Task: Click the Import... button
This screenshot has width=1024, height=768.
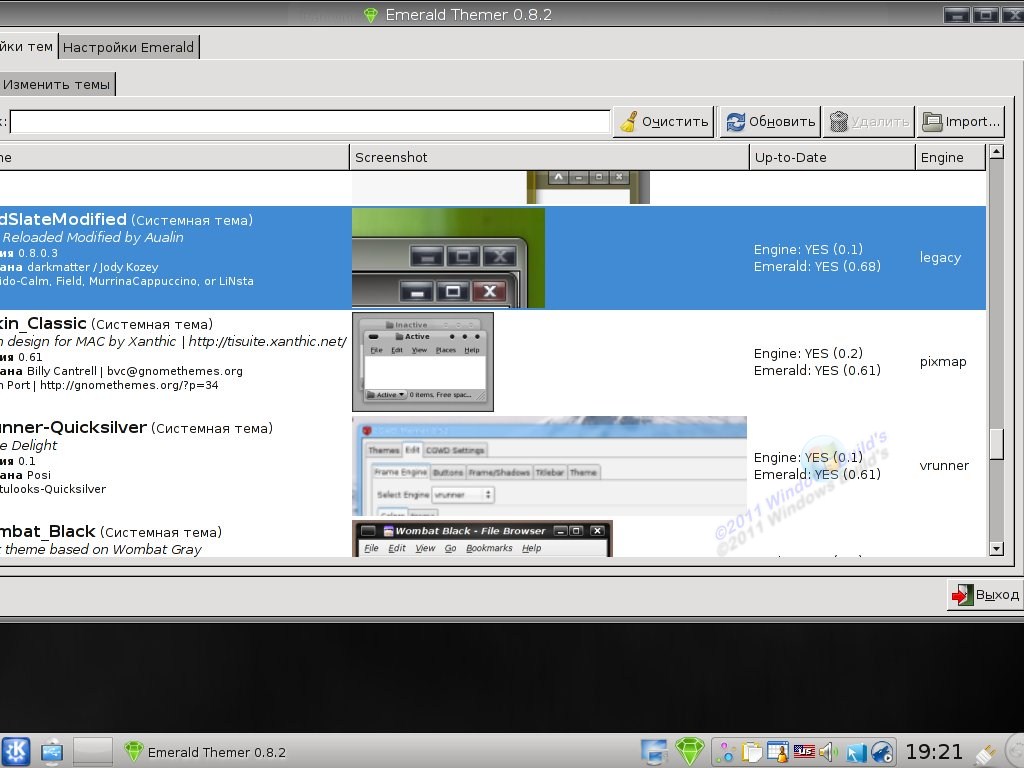Action: [960, 122]
